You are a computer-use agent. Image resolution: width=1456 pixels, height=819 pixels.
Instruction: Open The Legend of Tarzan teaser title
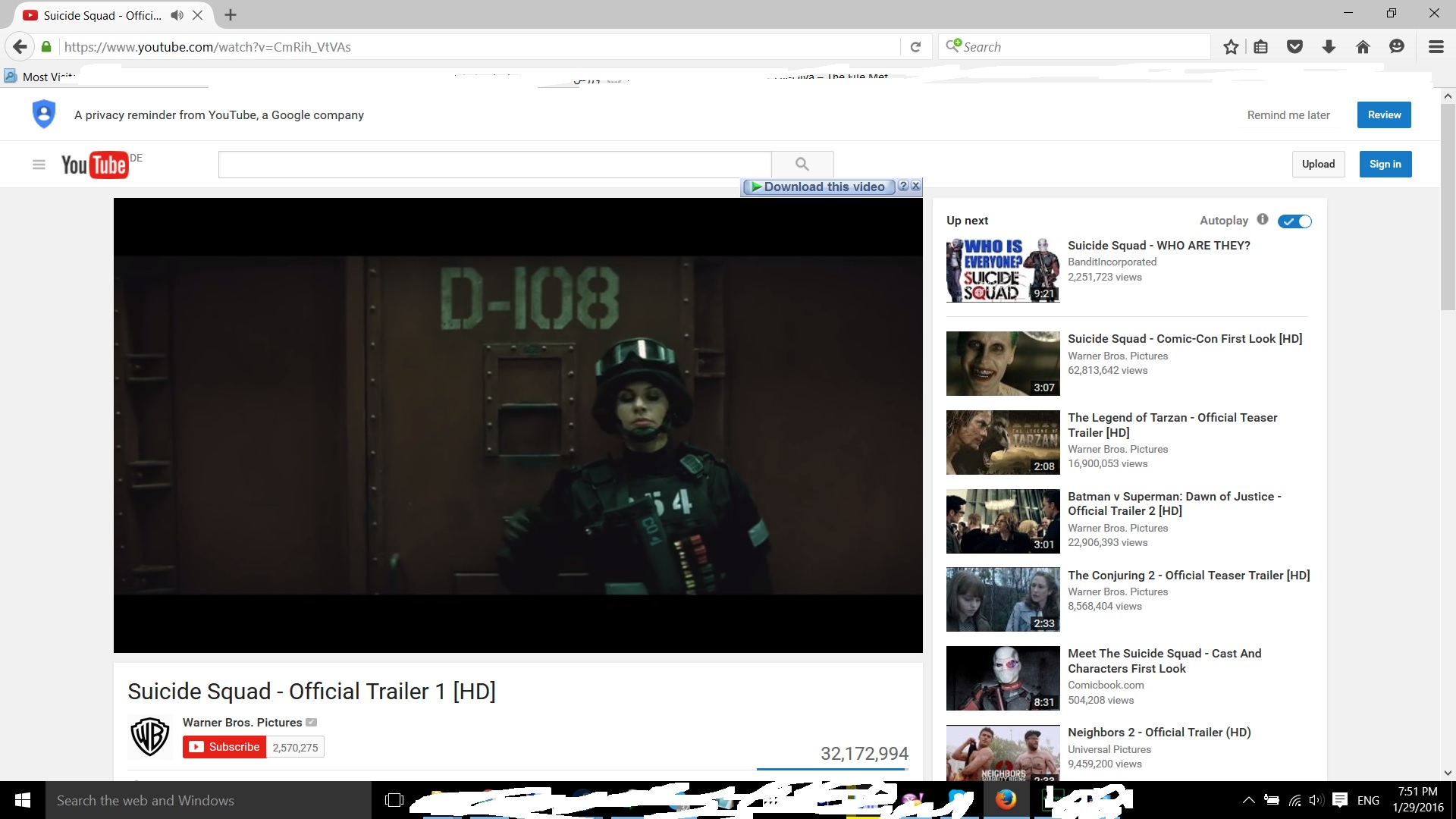1172,425
